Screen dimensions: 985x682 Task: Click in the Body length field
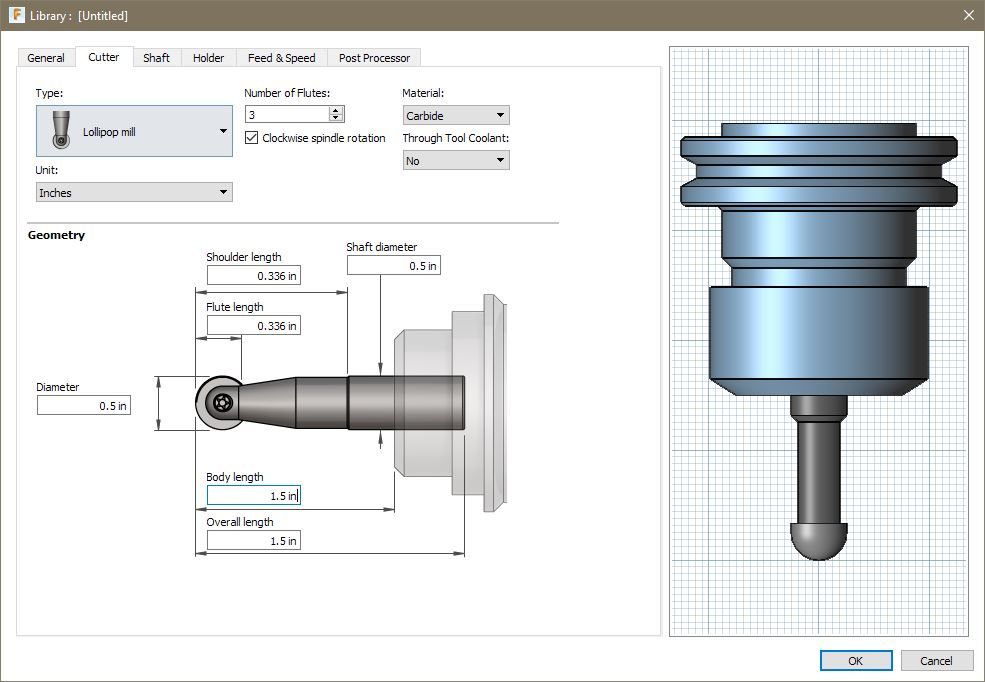tap(254, 495)
